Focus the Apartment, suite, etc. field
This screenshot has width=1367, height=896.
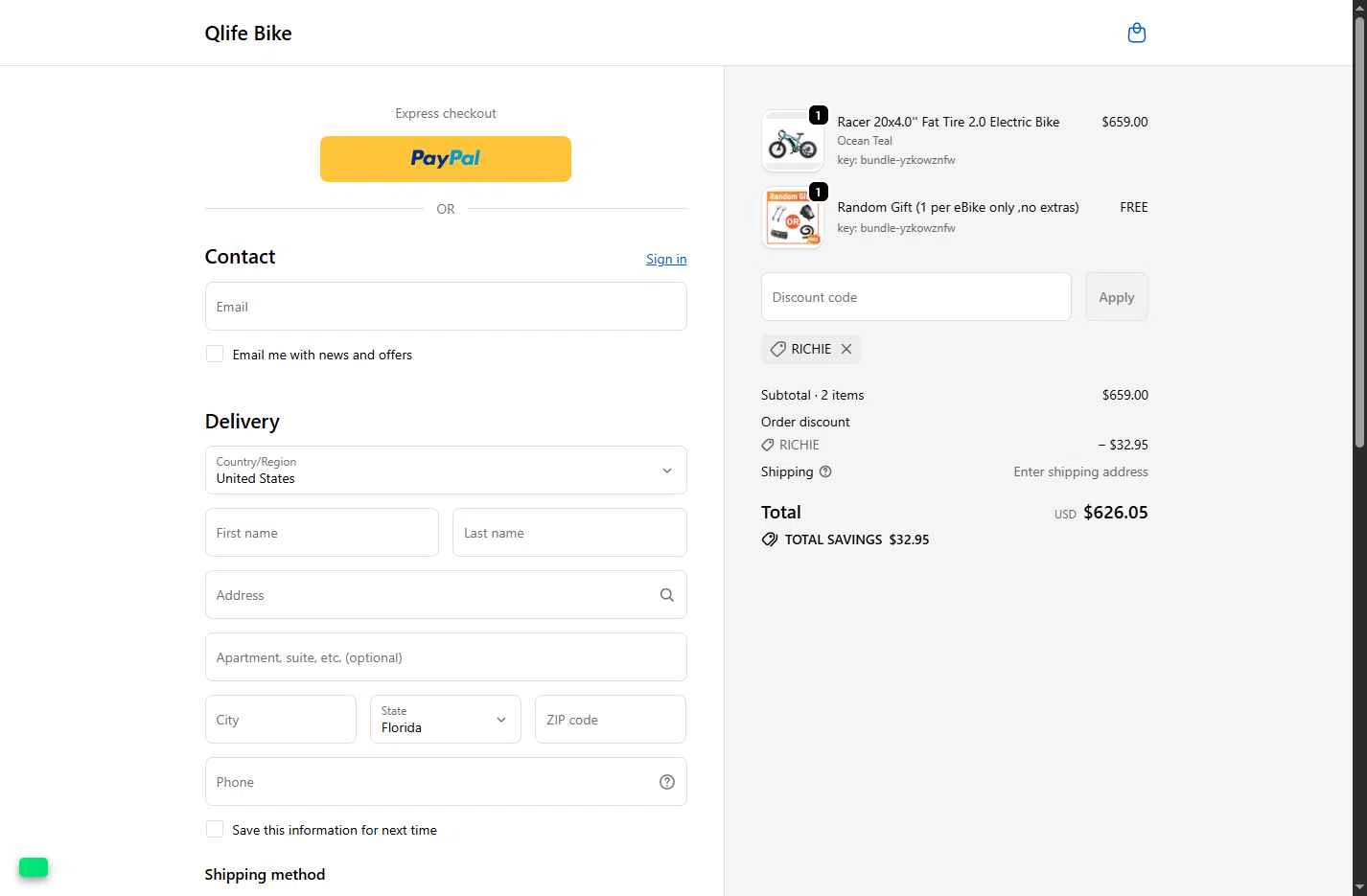click(x=446, y=657)
